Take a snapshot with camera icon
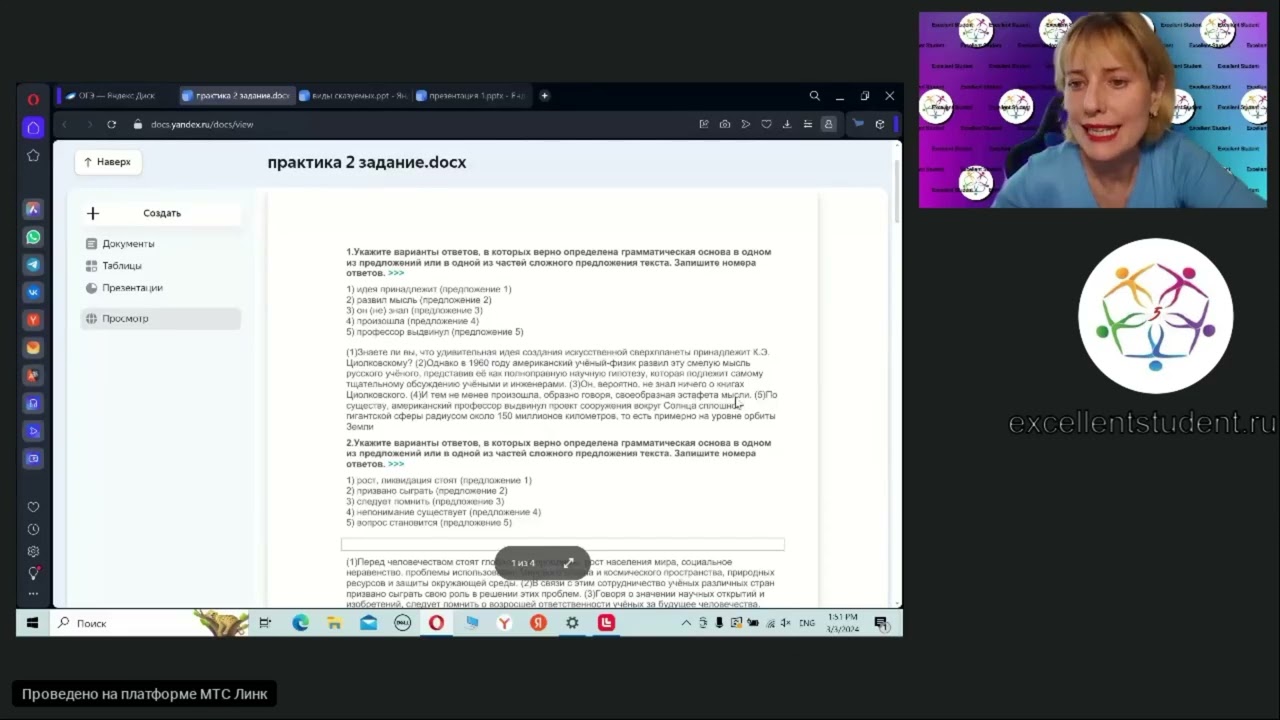 pos(725,124)
